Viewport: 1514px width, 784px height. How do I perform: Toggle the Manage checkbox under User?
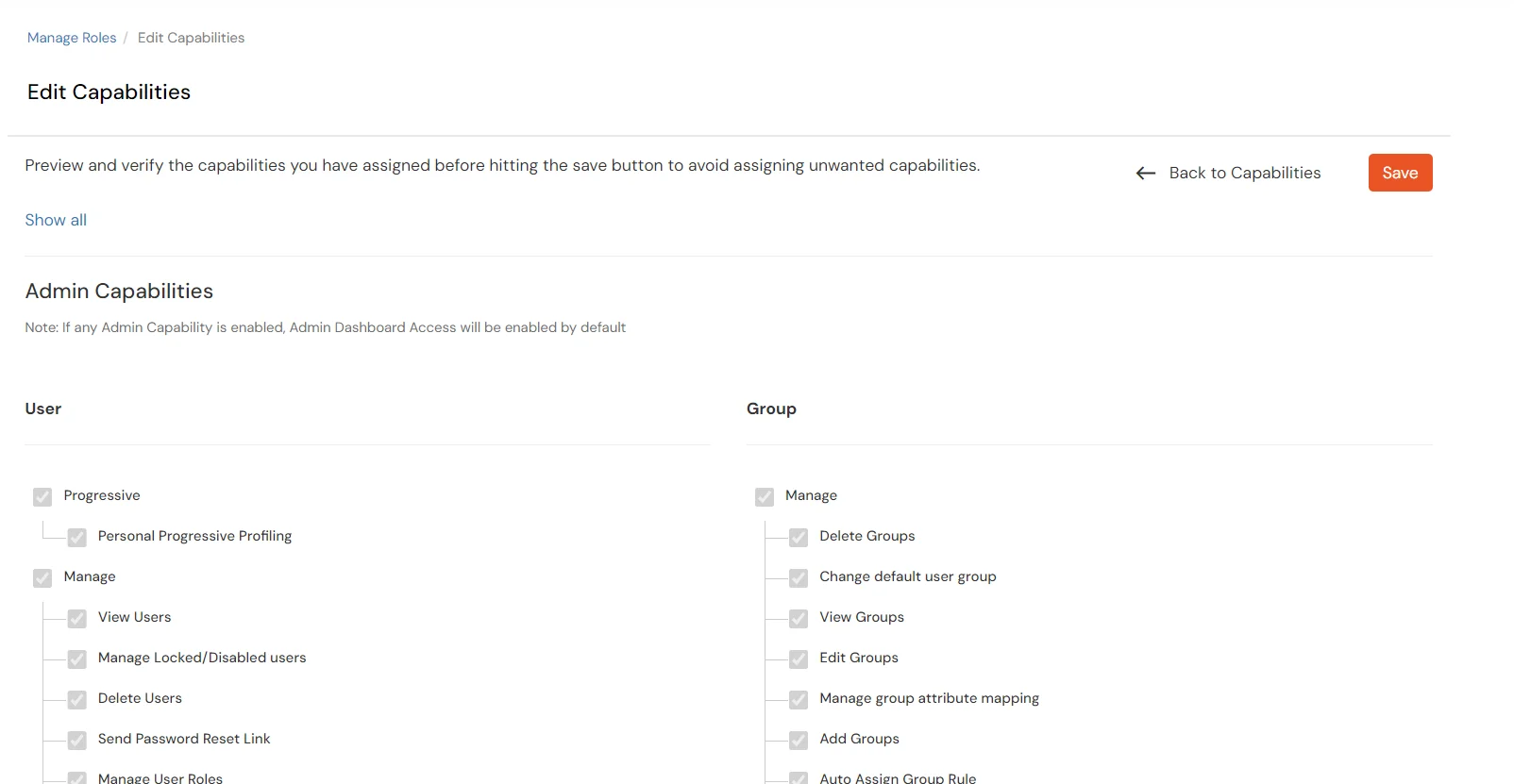coord(42,578)
